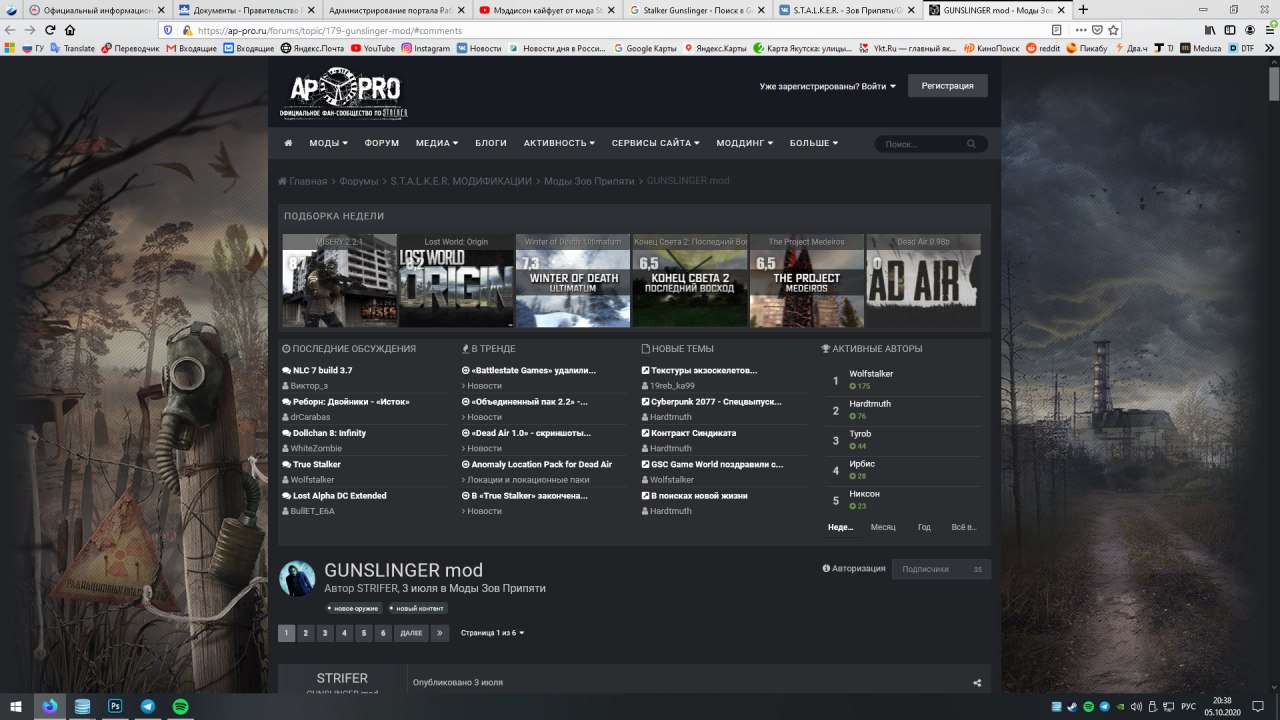Click the browser home button
The image size is (1280, 720).
click(69, 30)
